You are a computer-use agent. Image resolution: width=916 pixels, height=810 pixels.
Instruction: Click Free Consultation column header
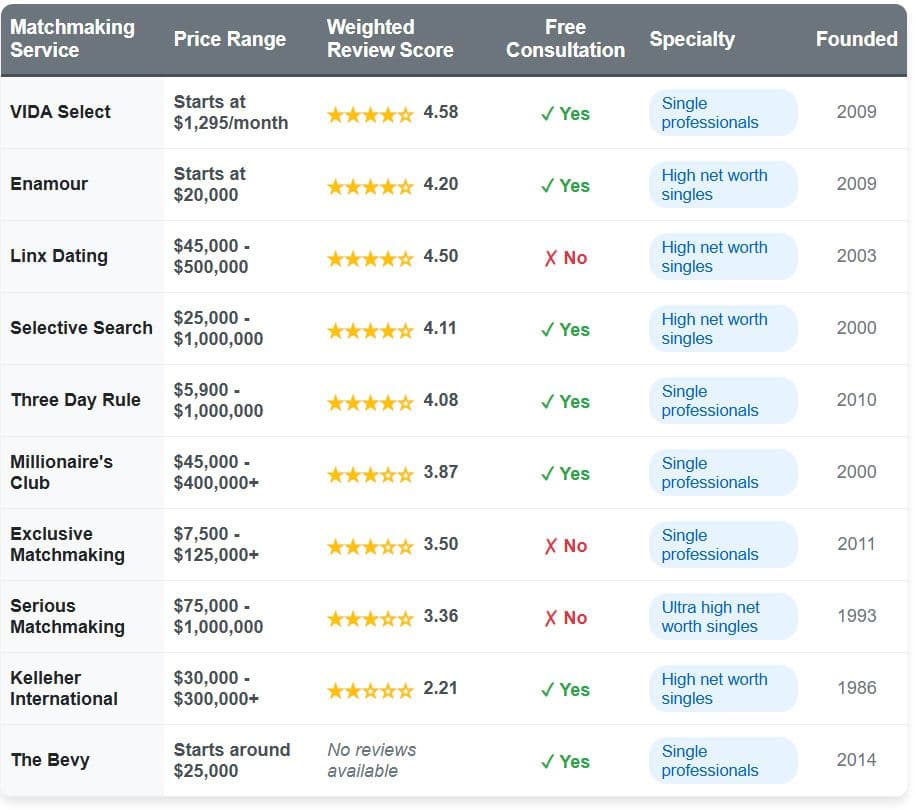tap(565, 39)
